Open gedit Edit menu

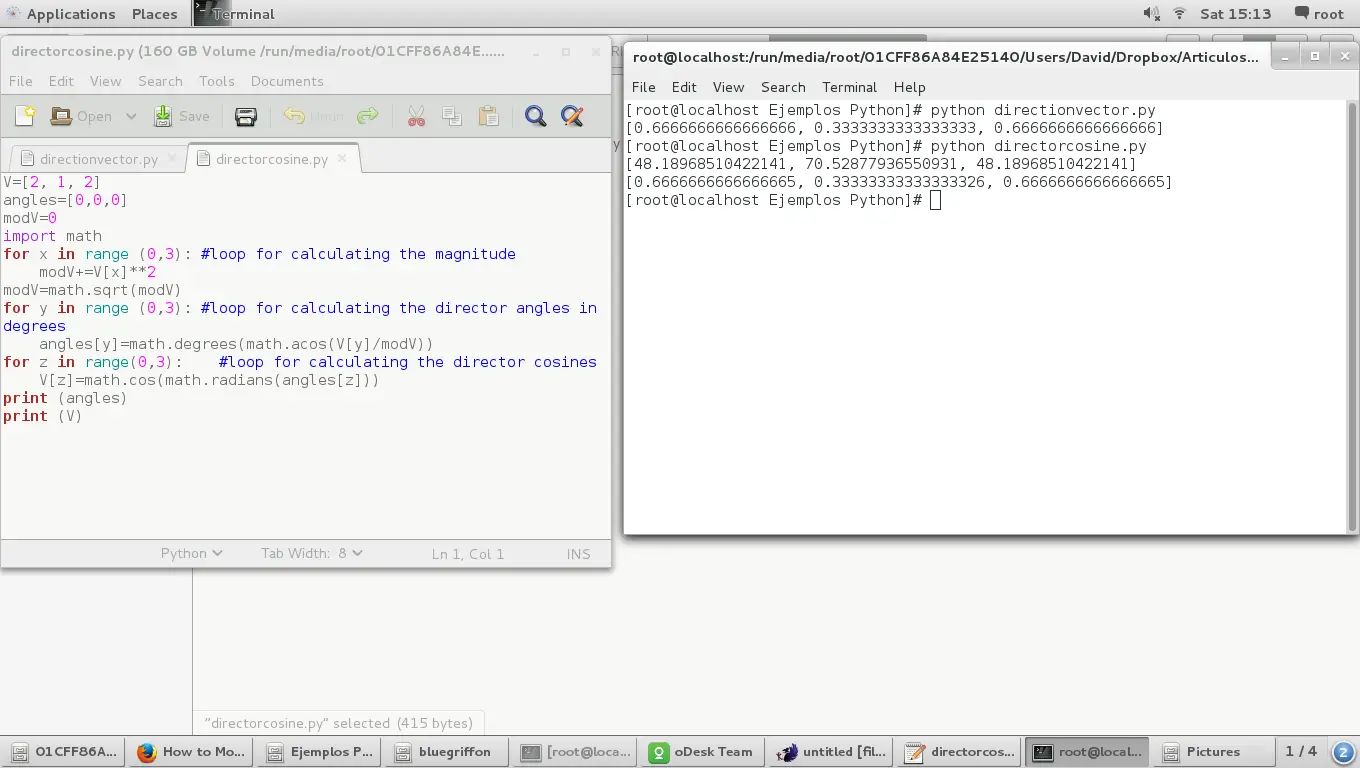[x=61, y=81]
